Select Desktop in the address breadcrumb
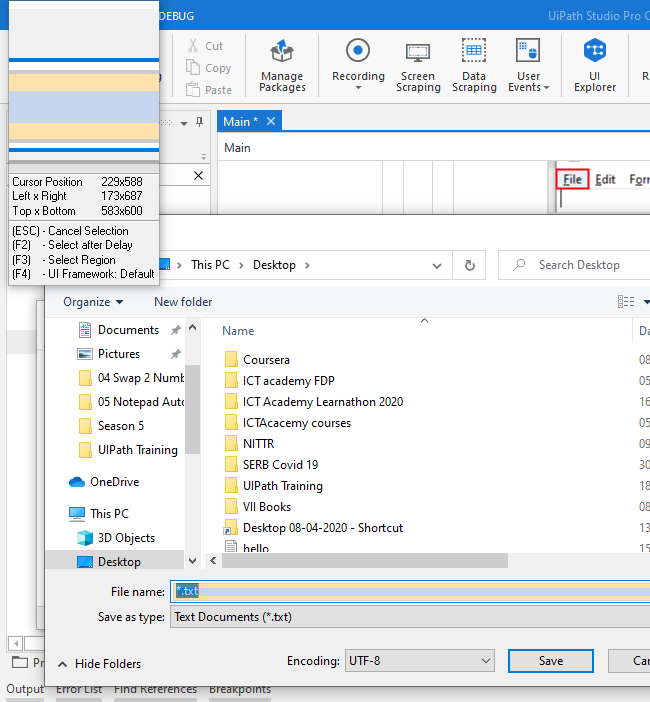 click(274, 265)
